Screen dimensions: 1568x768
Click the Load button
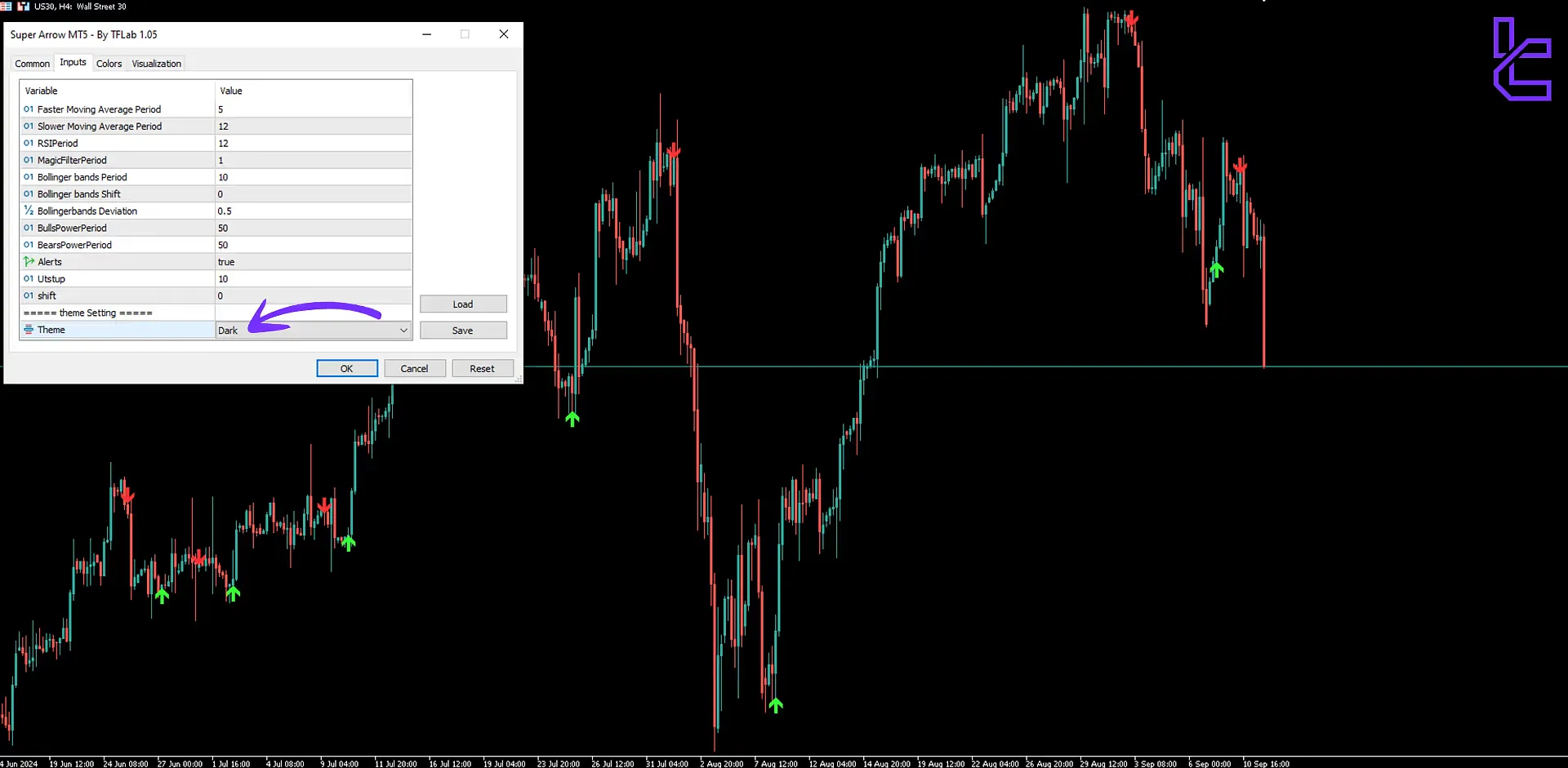tap(463, 304)
